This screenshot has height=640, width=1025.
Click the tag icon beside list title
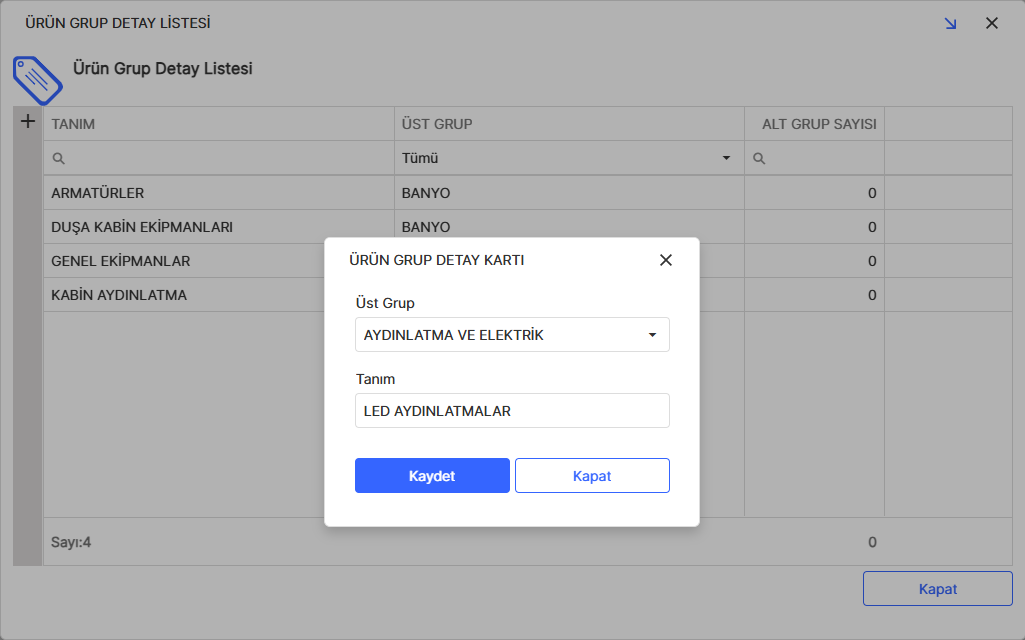(37, 80)
